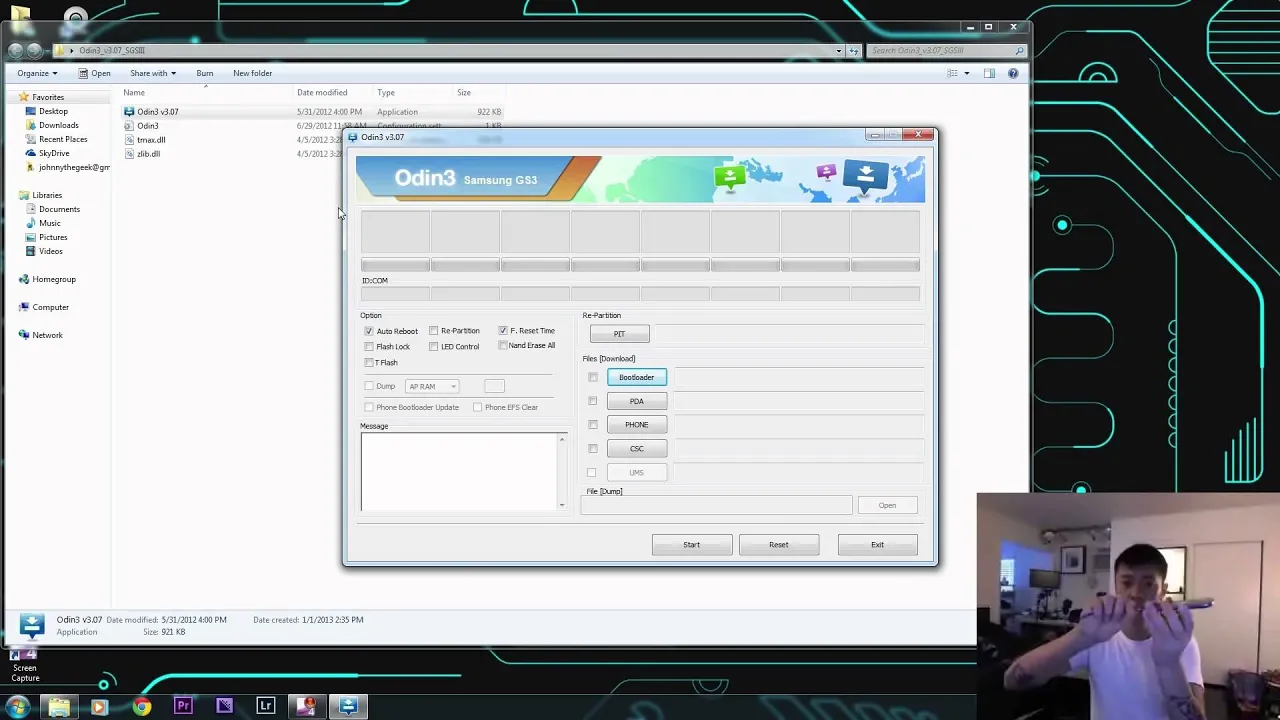Image resolution: width=1280 pixels, height=720 pixels.
Task: Click the CSC file button
Action: click(636, 449)
